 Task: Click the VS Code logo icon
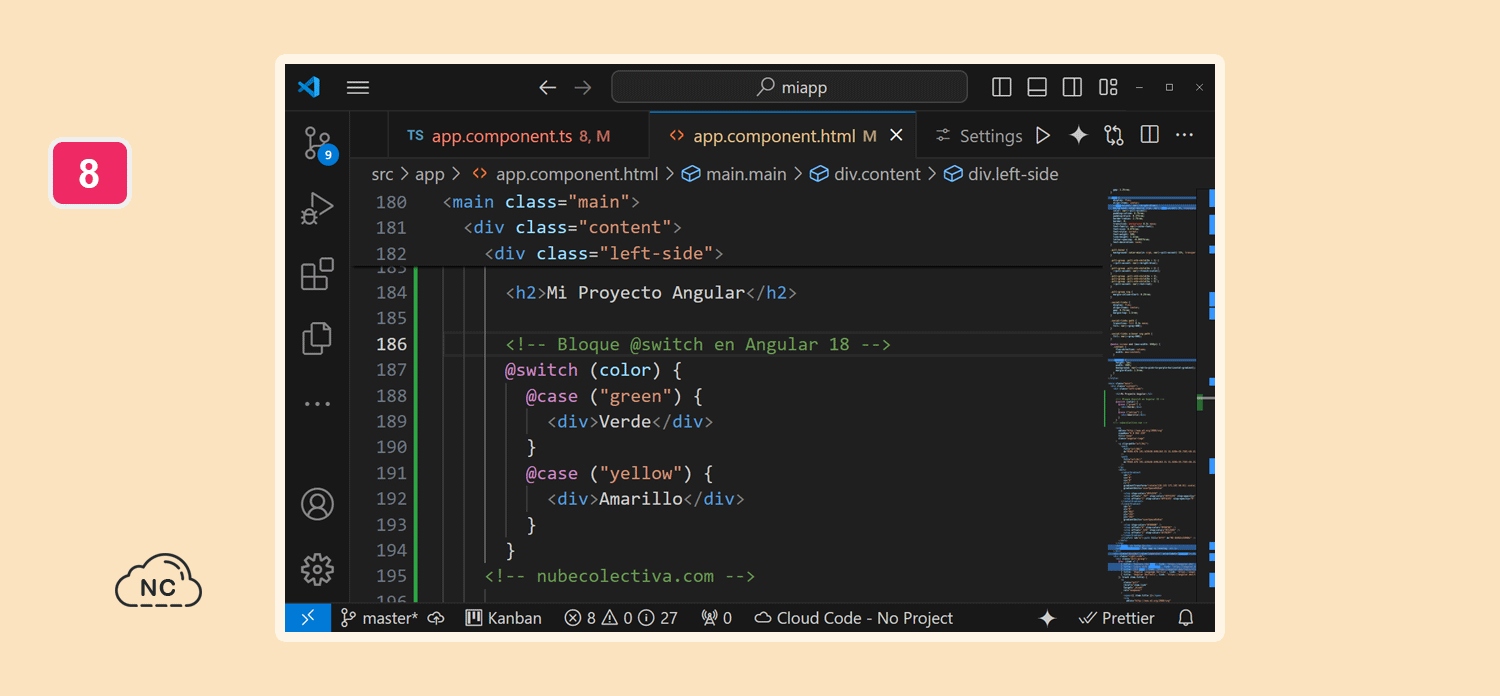pos(309,87)
